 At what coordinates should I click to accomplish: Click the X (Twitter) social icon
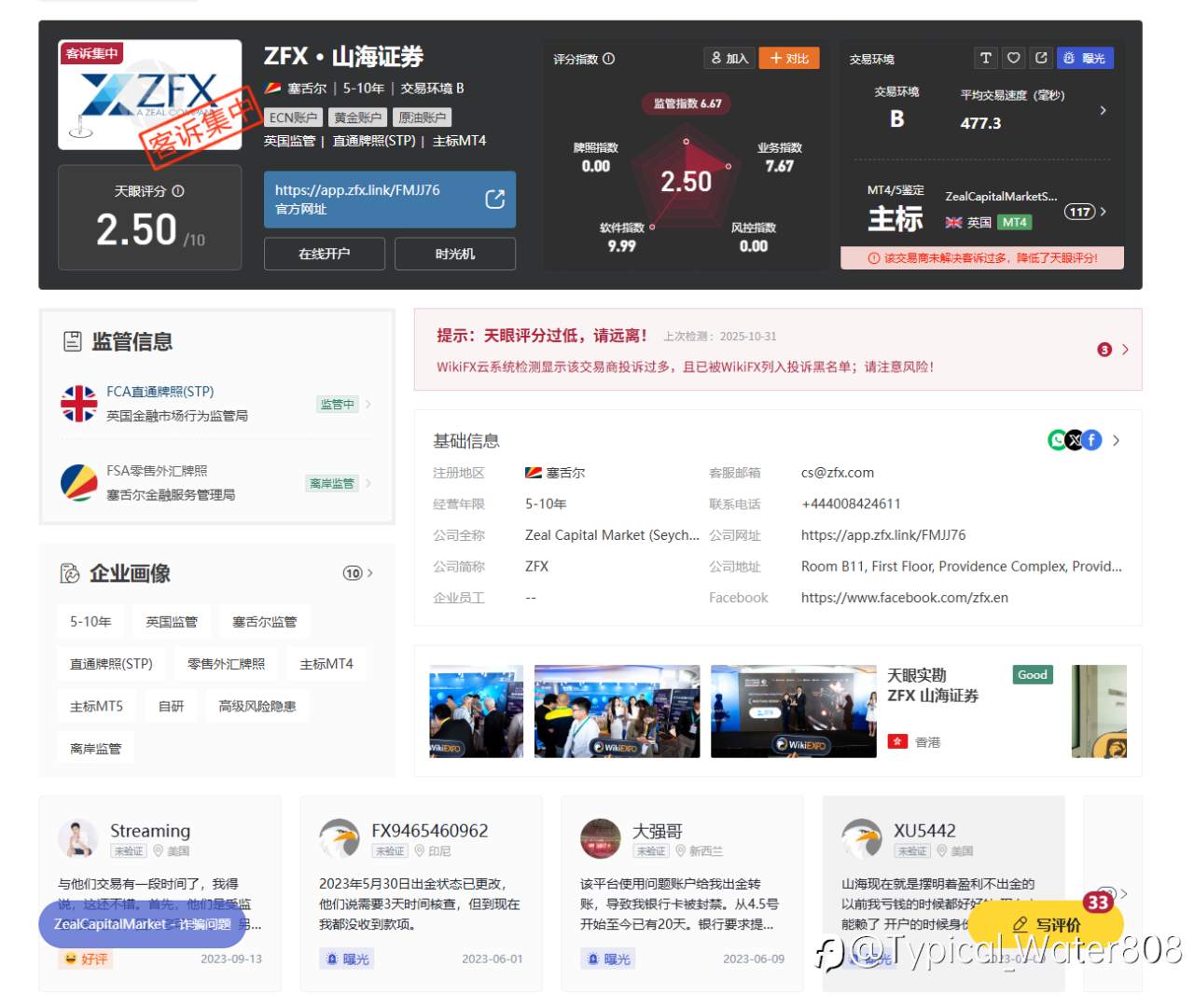pyautogui.click(x=1074, y=439)
